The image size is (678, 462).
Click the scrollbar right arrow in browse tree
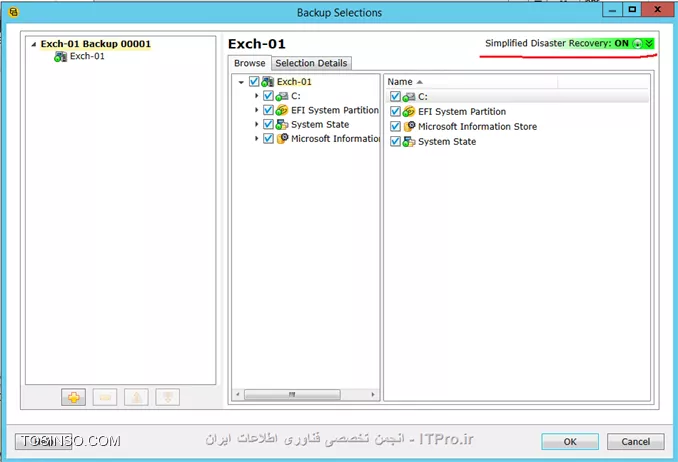click(x=373, y=395)
